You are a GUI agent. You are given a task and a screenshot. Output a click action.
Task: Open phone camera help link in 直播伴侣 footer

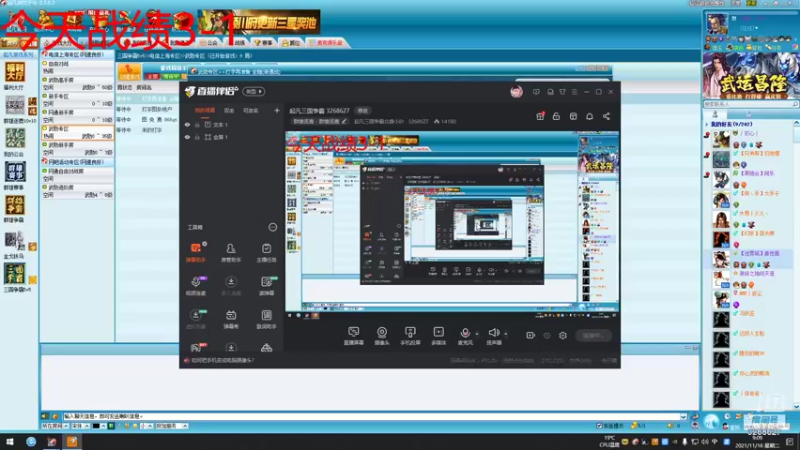[222, 360]
